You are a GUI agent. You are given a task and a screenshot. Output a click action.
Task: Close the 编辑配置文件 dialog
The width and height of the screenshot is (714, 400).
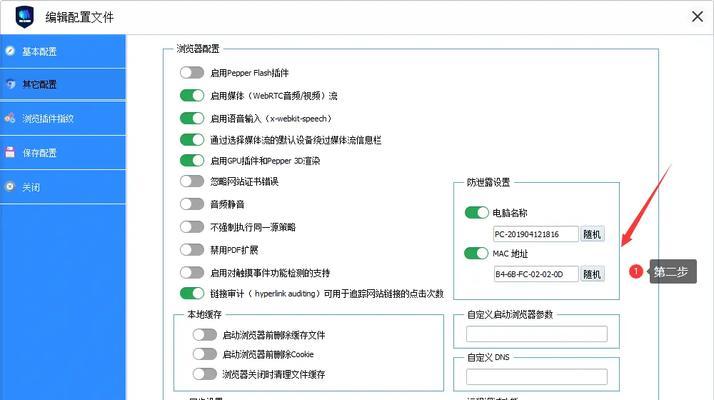[697, 17]
